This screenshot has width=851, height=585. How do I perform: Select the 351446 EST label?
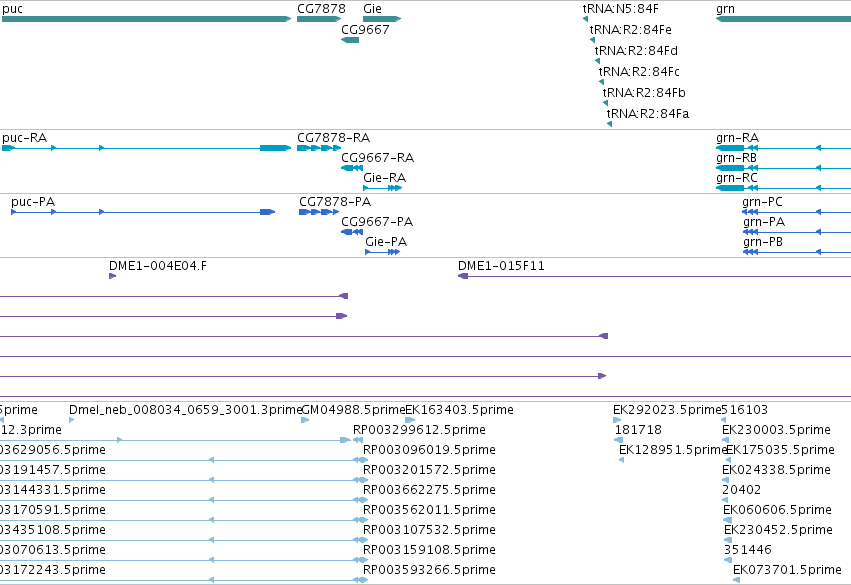(748, 550)
